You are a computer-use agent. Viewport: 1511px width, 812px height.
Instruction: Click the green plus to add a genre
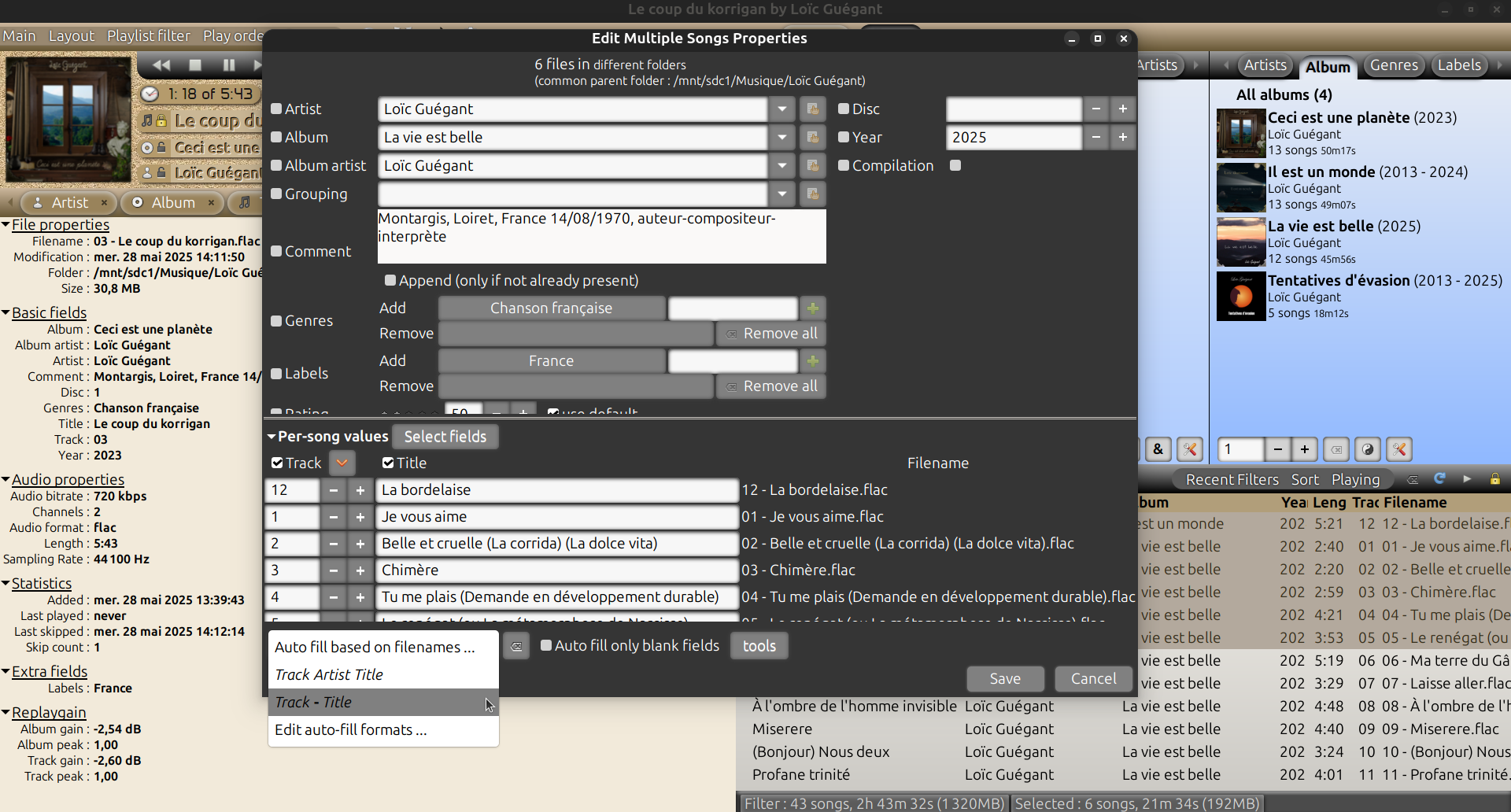point(813,308)
